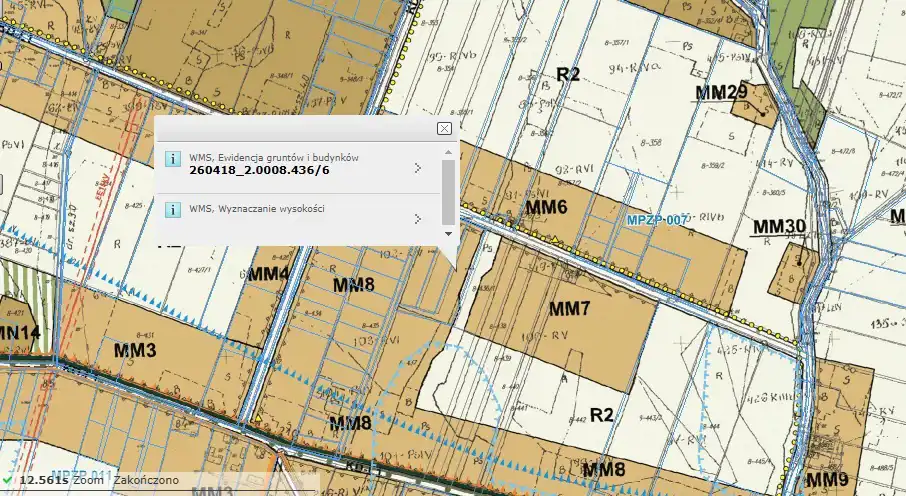Click the popup scrollbar down arrow
906x496 pixels.
448,232
